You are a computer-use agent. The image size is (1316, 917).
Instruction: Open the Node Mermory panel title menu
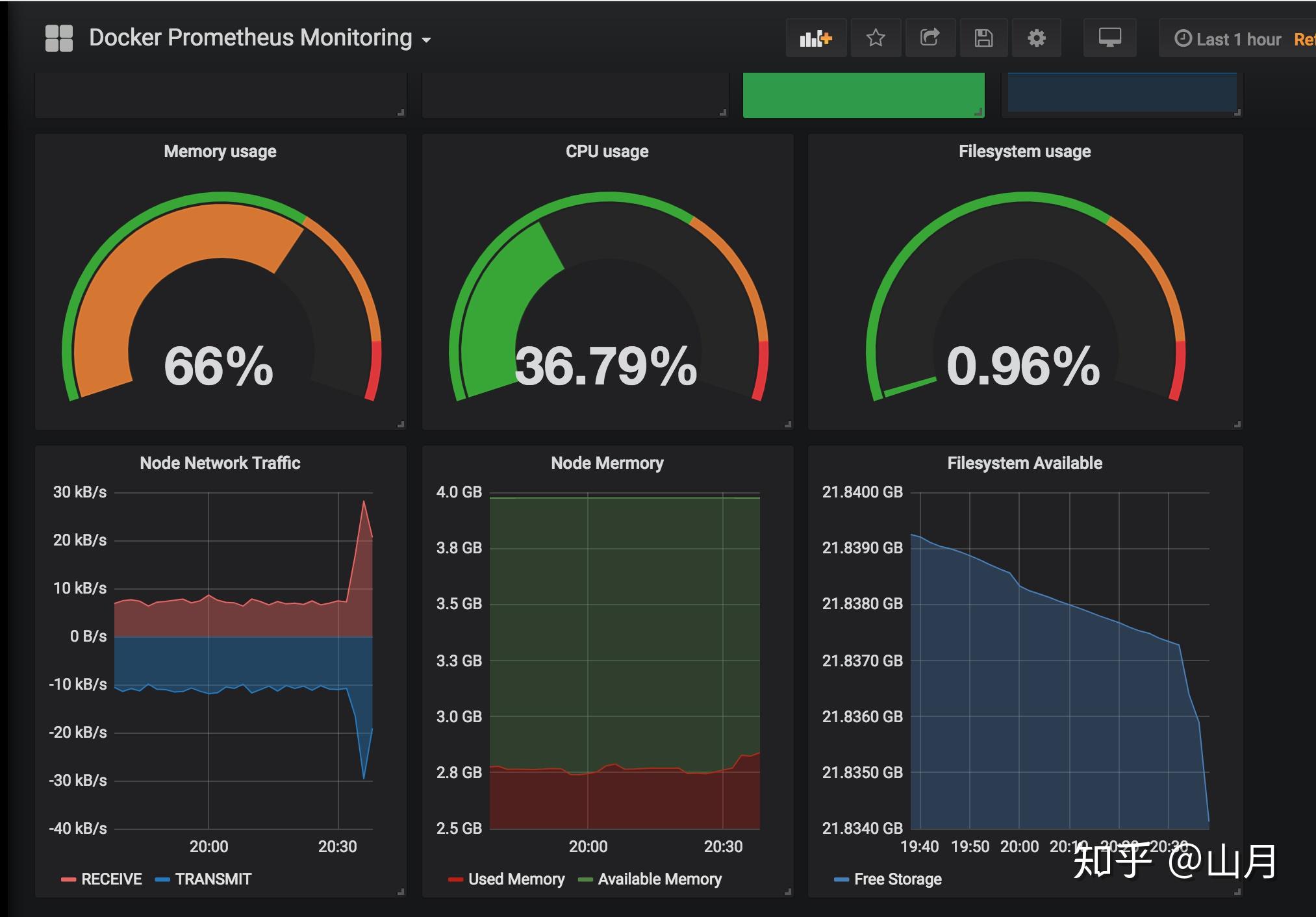[x=607, y=463]
